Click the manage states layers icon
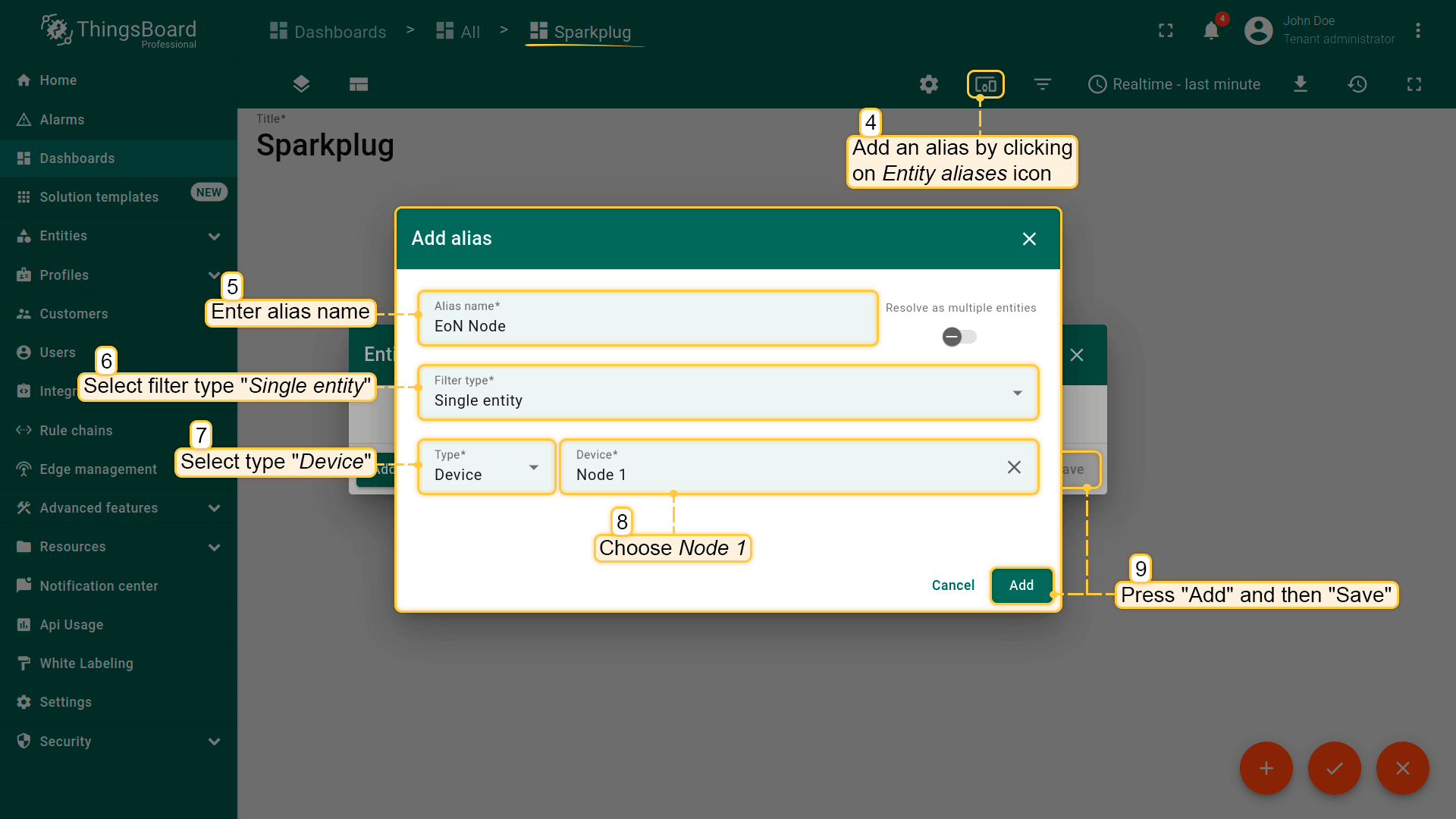Viewport: 1456px width, 819px height. point(301,84)
